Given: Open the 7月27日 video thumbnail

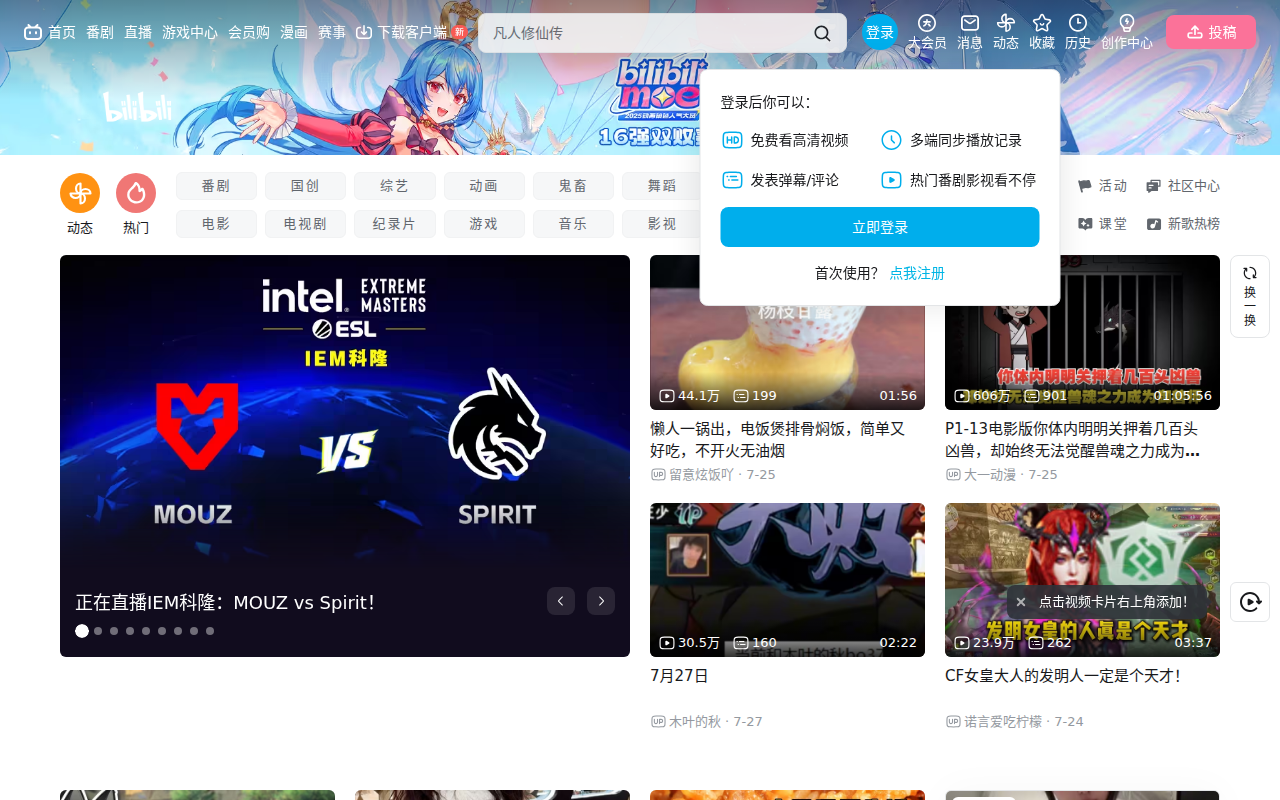Looking at the screenshot, I should tap(787, 580).
